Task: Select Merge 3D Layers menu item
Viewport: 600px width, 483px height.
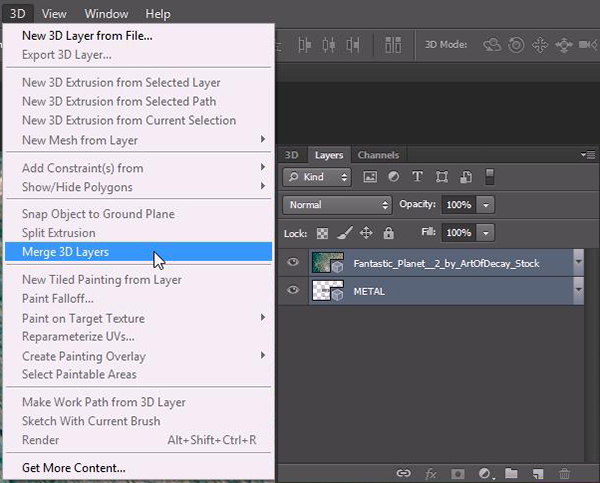Action: pos(66,252)
